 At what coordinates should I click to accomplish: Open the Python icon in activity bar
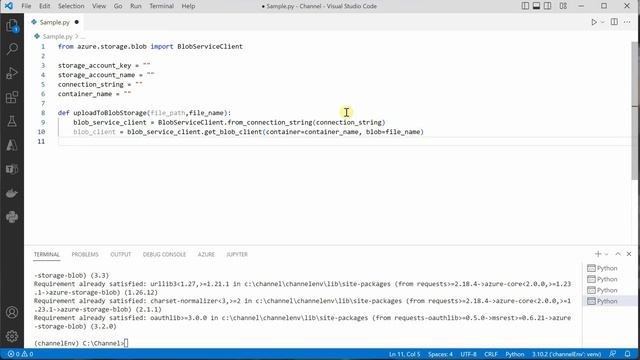tap(12, 217)
